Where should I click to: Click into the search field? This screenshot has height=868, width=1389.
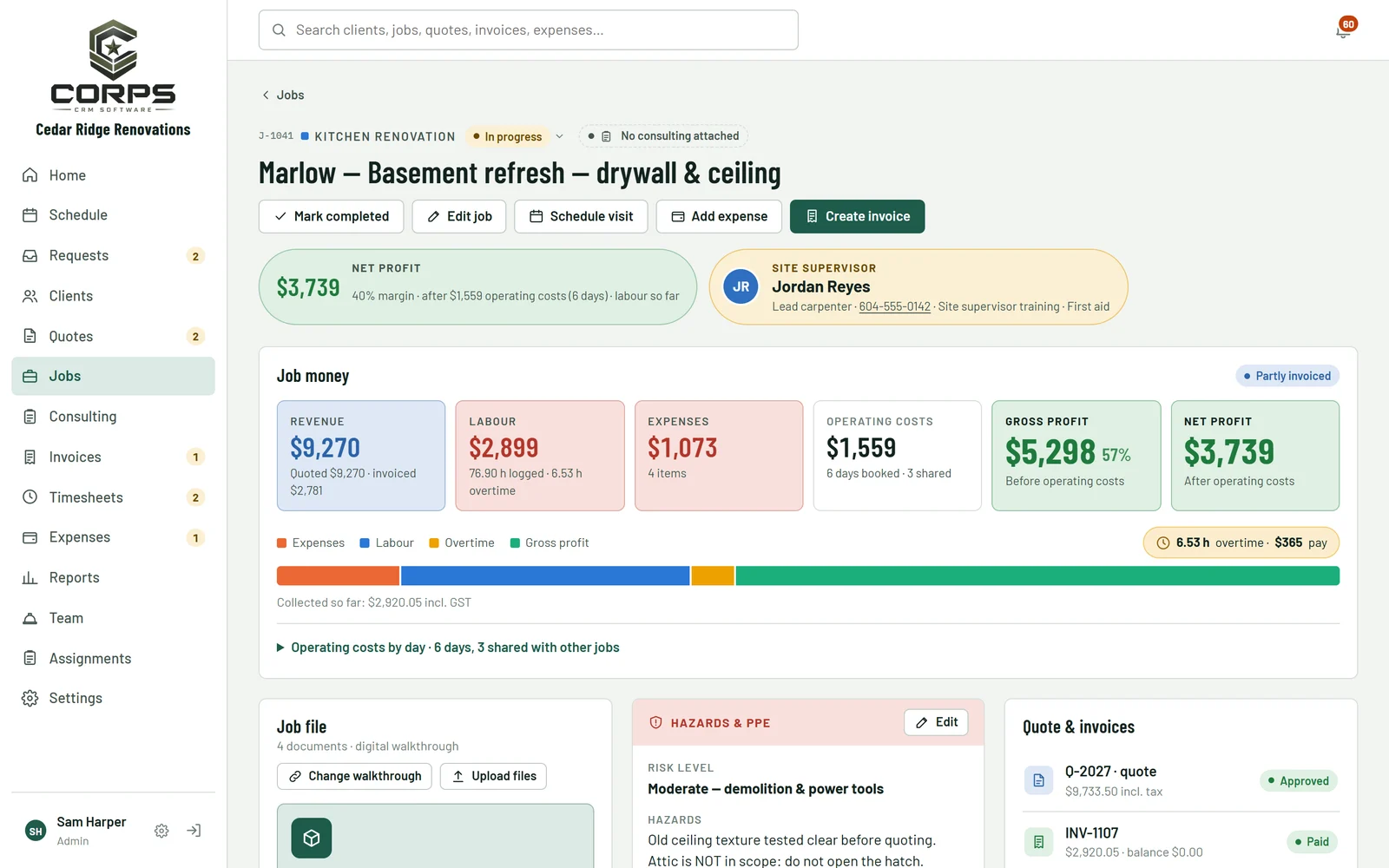pyautogui.click(x=528, y=30)
